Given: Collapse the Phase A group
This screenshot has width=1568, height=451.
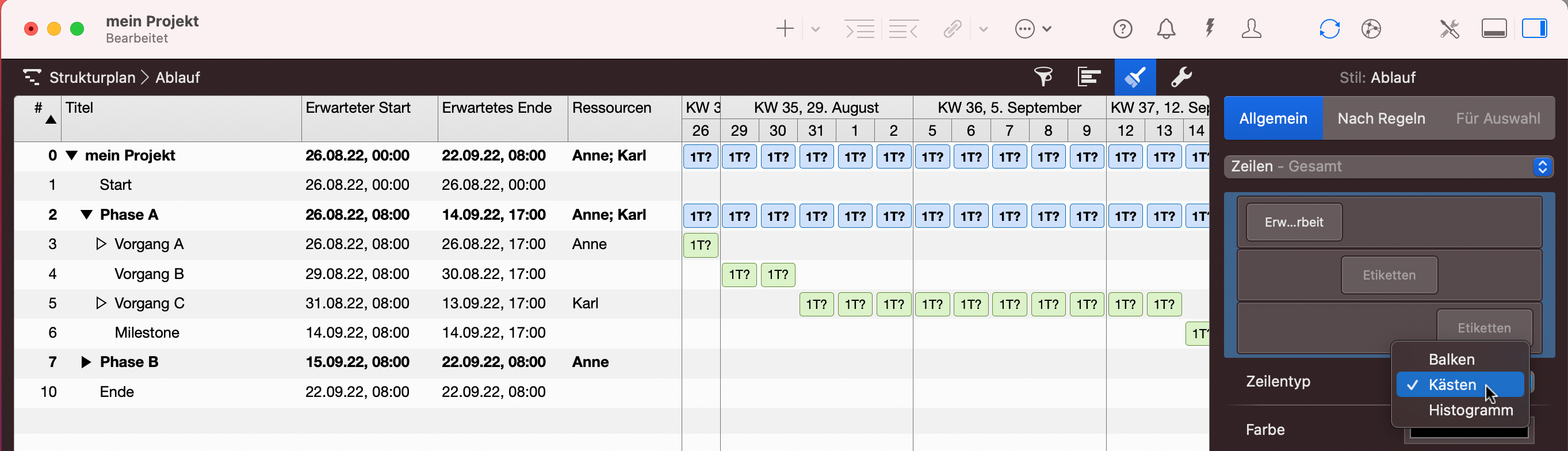Looking at the screenshot, I should [x=86, y=215].
